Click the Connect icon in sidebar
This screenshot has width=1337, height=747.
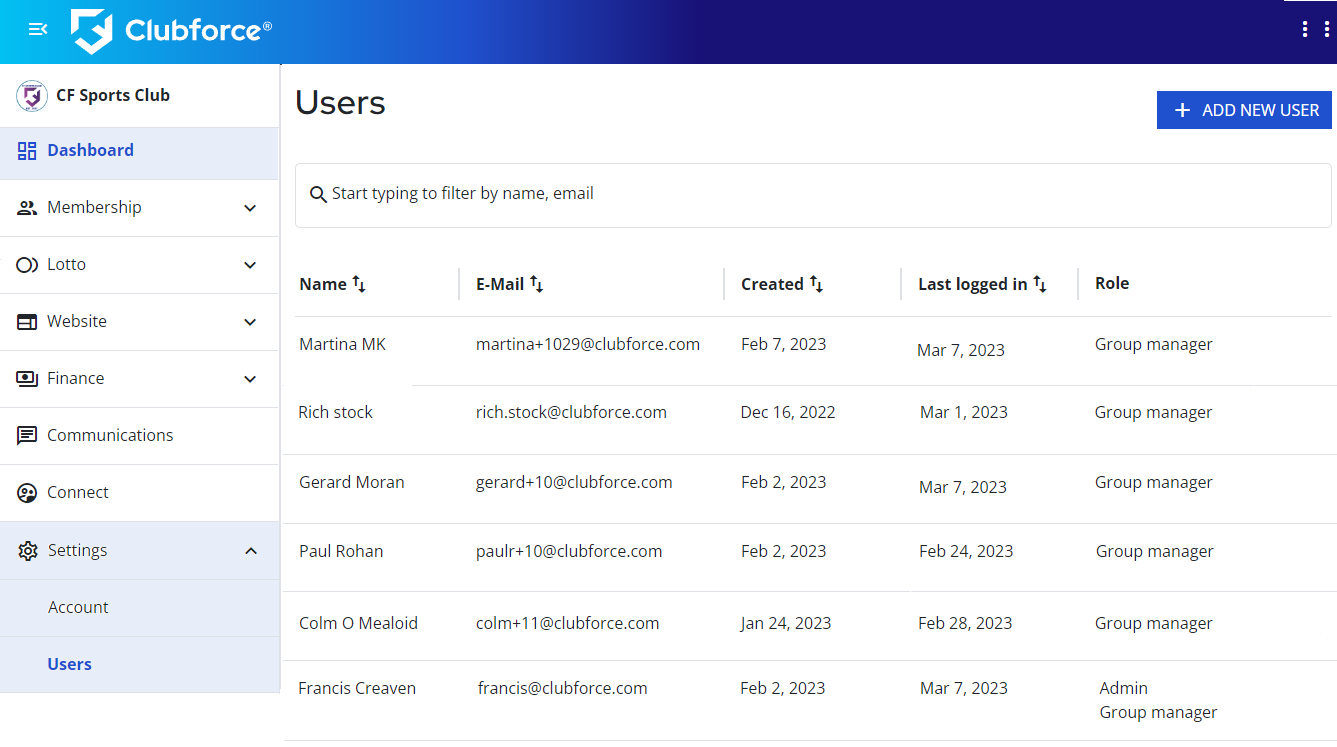coord(27,493)
